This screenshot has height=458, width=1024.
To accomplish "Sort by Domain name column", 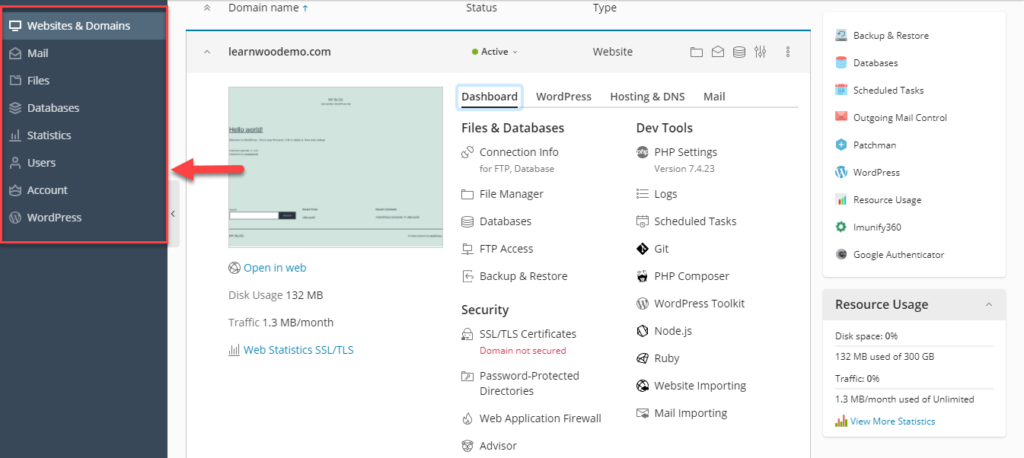I will (x=268, y=8).
